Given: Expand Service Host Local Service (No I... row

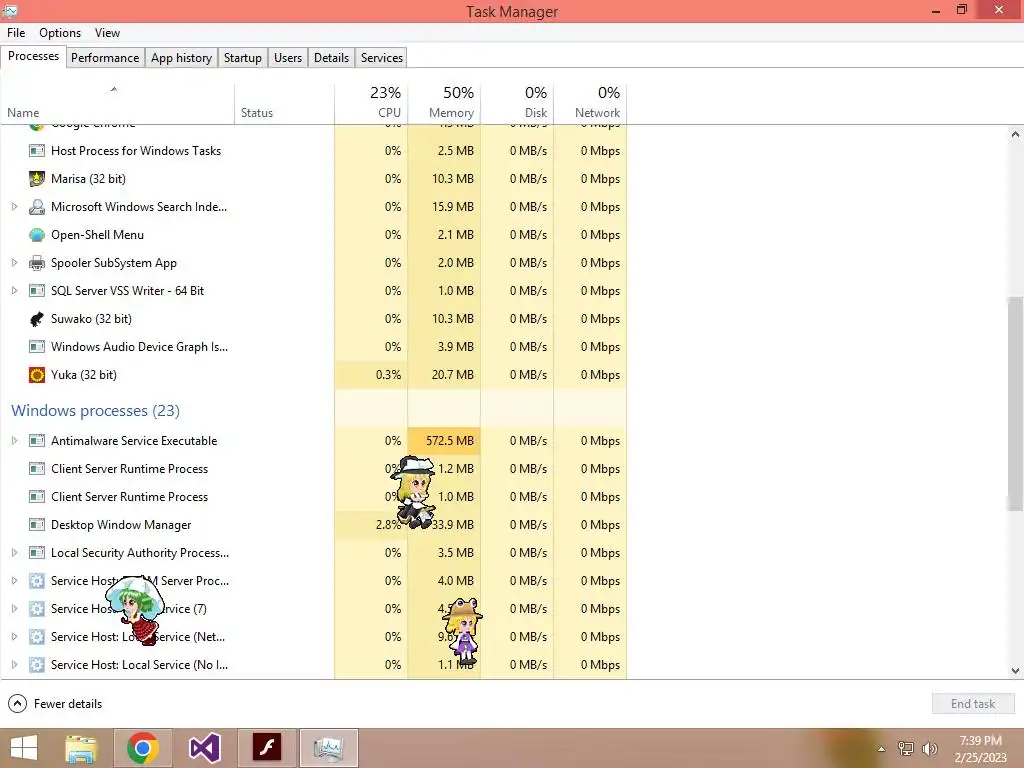Looking at the screenshot, I should click(x=14, y=665).
